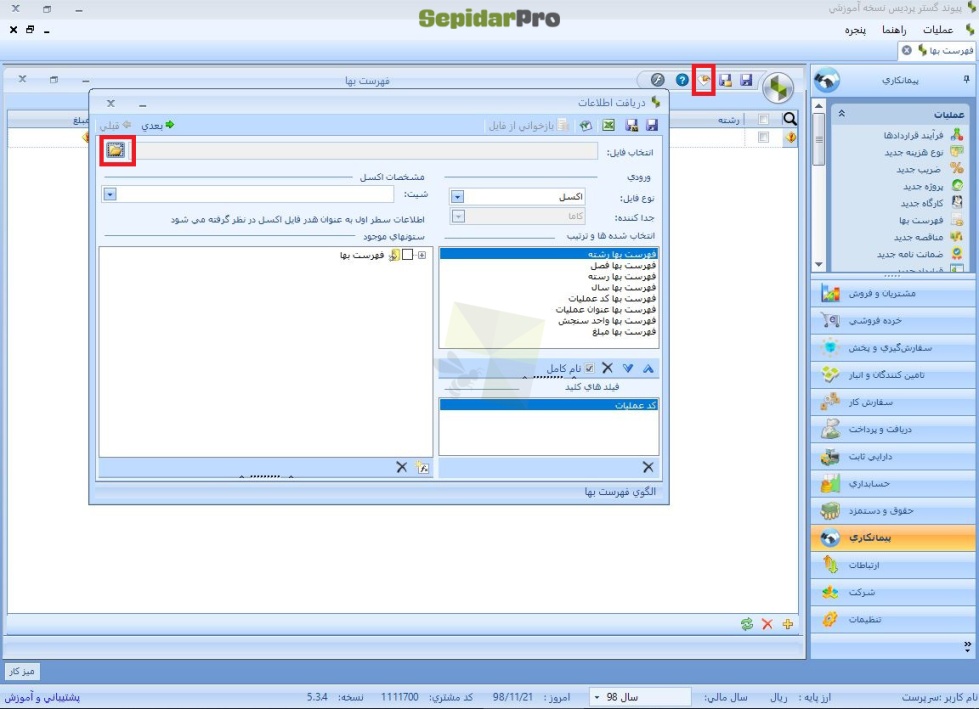Click the operations panel scroll-down arrow
The image size is (979, 709).
click(819, 265)
